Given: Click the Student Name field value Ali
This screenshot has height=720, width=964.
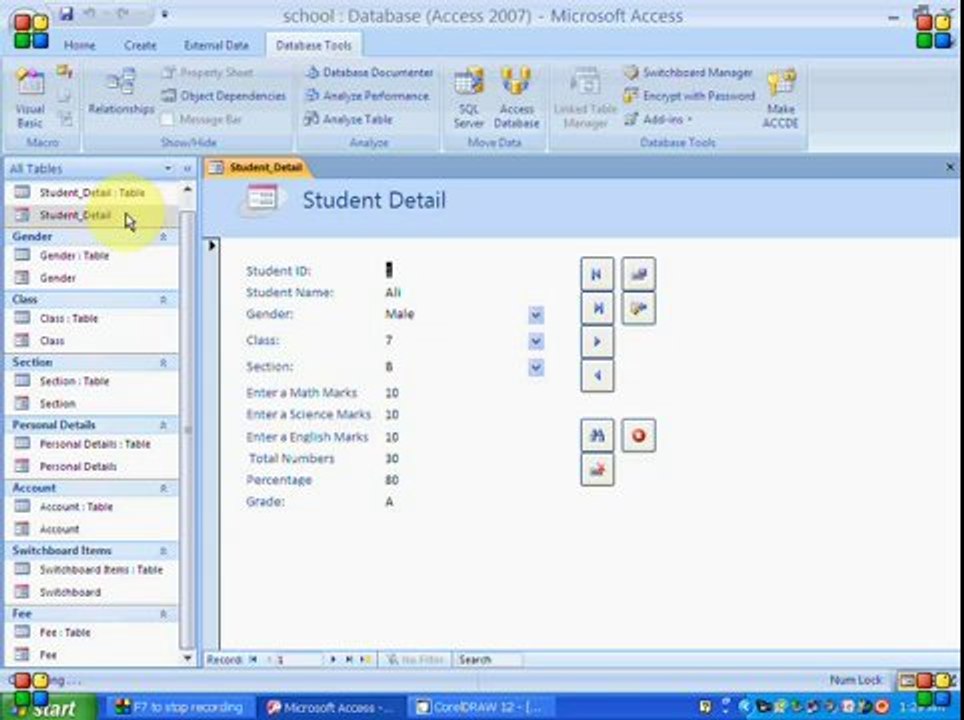Looking at the screenshot, I should tap(393, 293).
